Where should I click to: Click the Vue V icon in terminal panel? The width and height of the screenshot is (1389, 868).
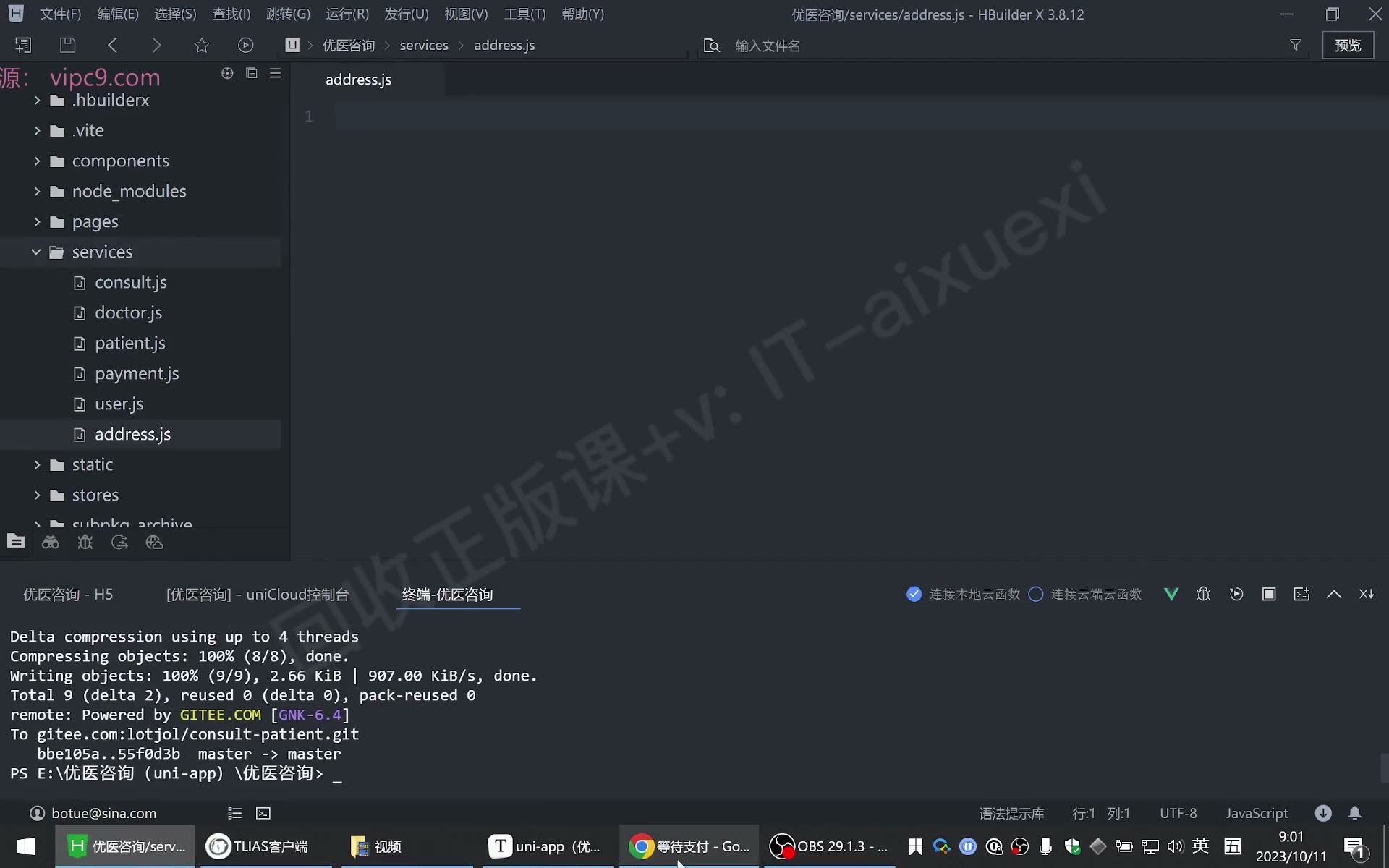point(1171,594)
